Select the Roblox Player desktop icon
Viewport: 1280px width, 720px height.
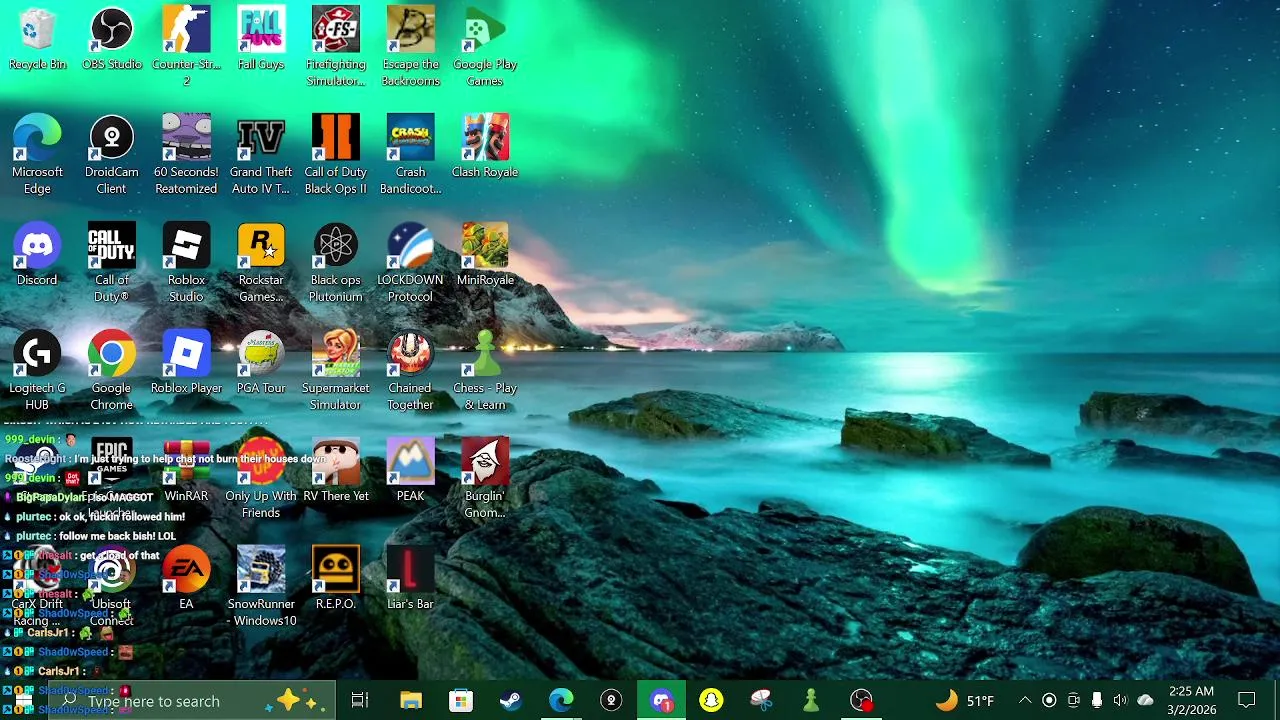(186, 363)
